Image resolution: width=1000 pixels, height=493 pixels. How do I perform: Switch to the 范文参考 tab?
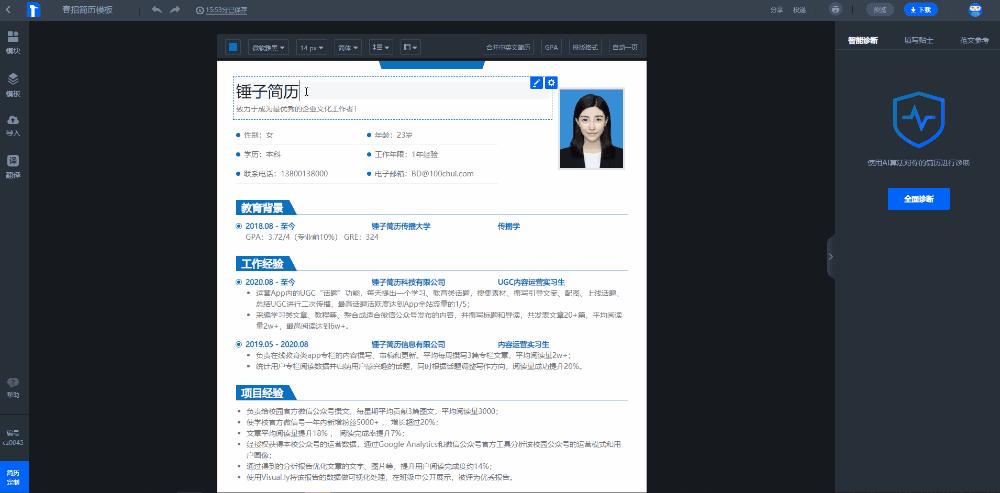974,40
